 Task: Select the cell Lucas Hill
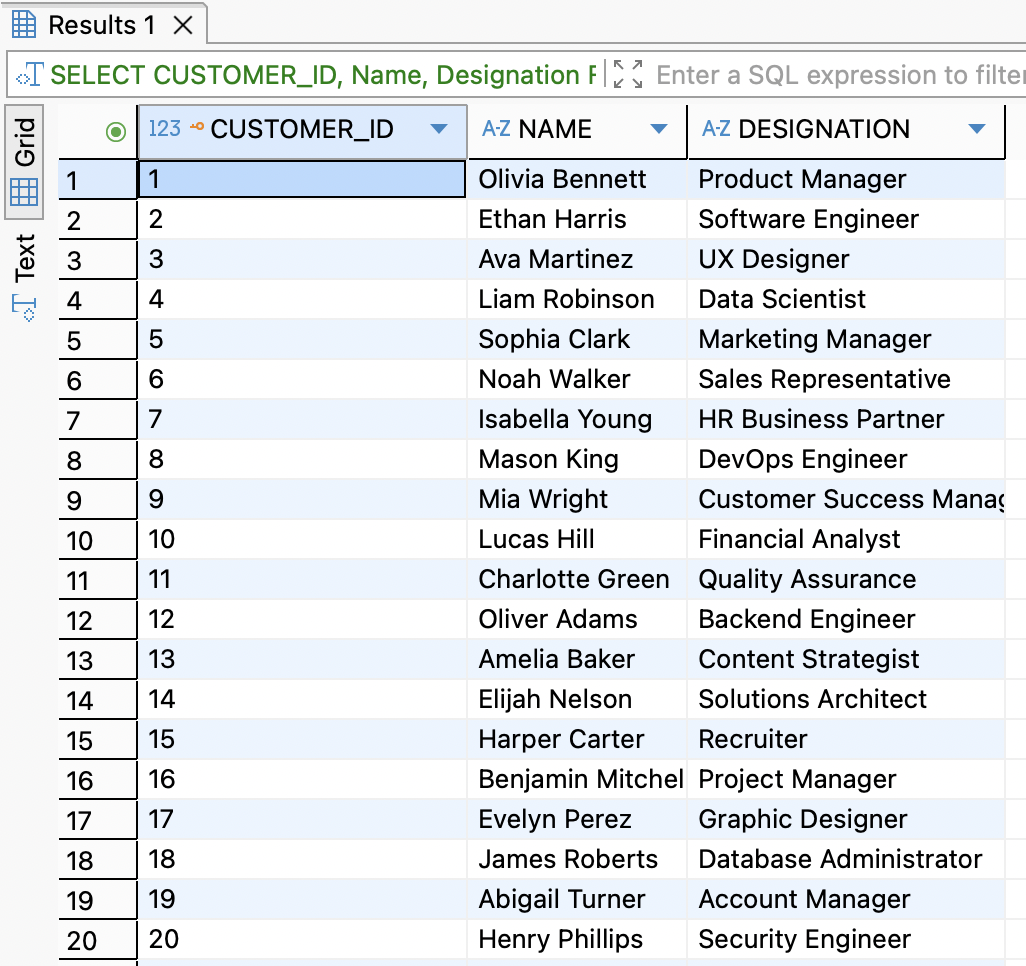(577, 539)
